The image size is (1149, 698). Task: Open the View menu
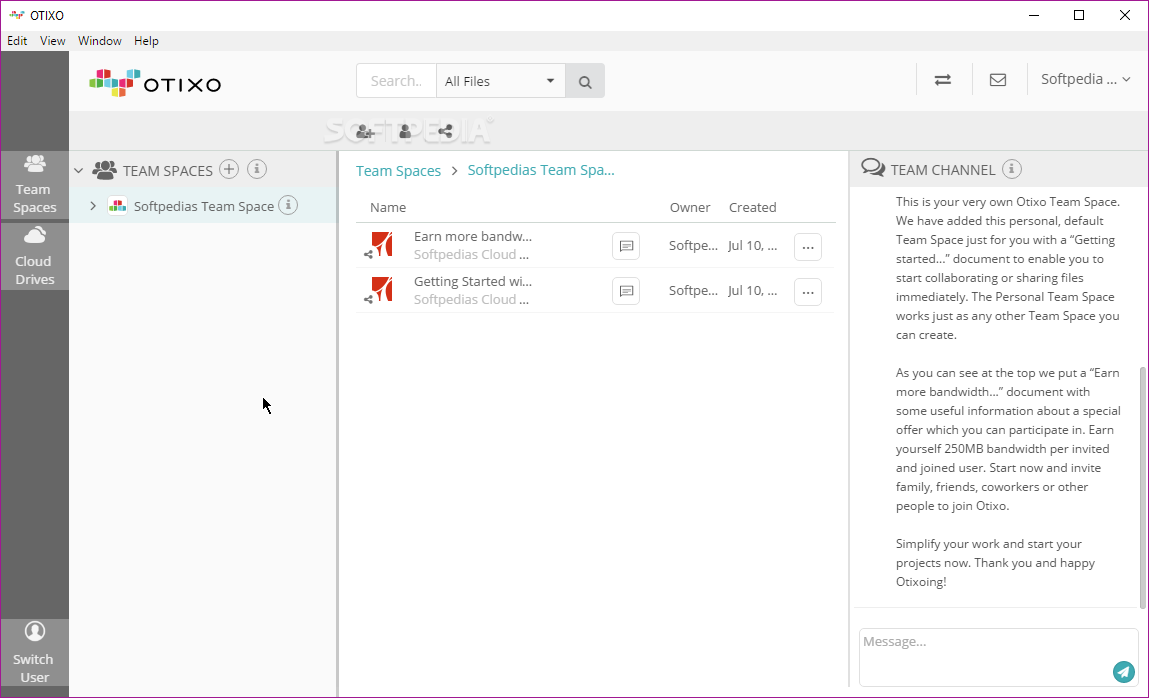(x=52, y=41)
